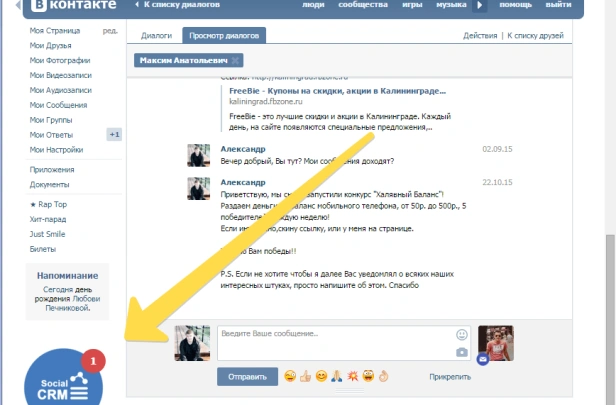The height and width of the screenshot is (405, 616).
Task: Open the recipient's avatar thumbnail on right
Action: click(x=496, y=343)
